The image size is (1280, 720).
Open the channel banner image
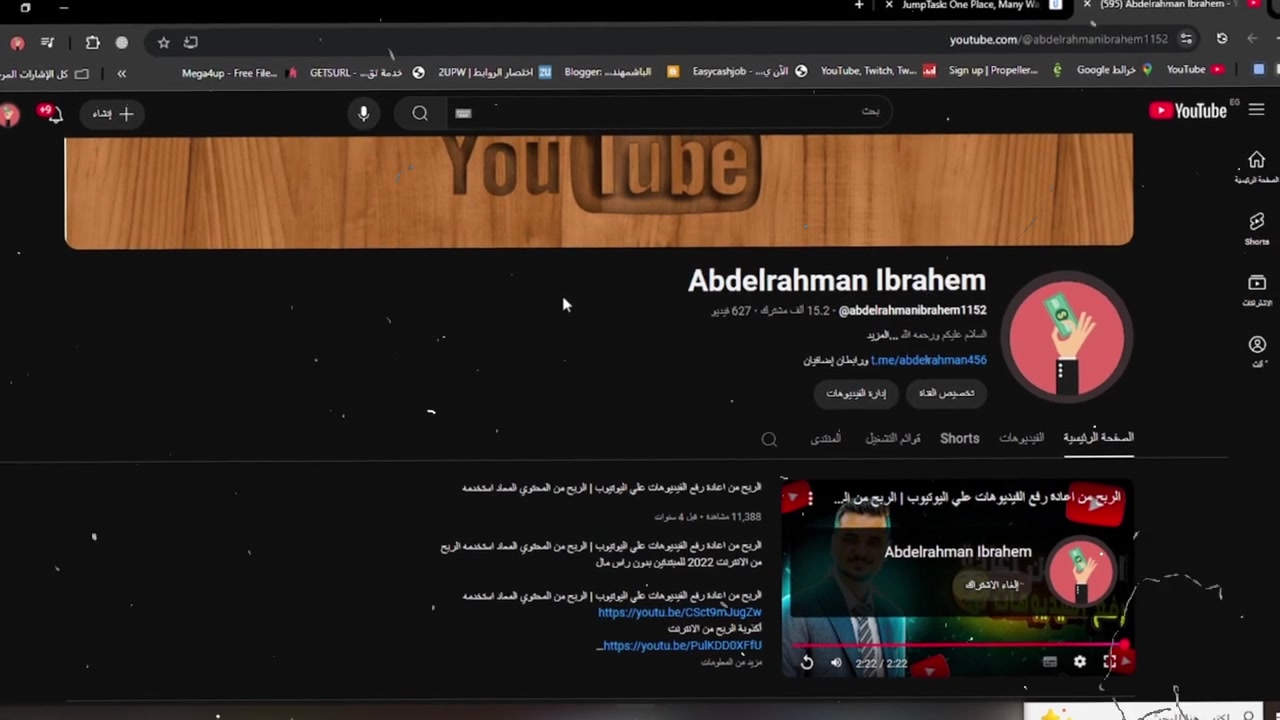click(599, 190)
